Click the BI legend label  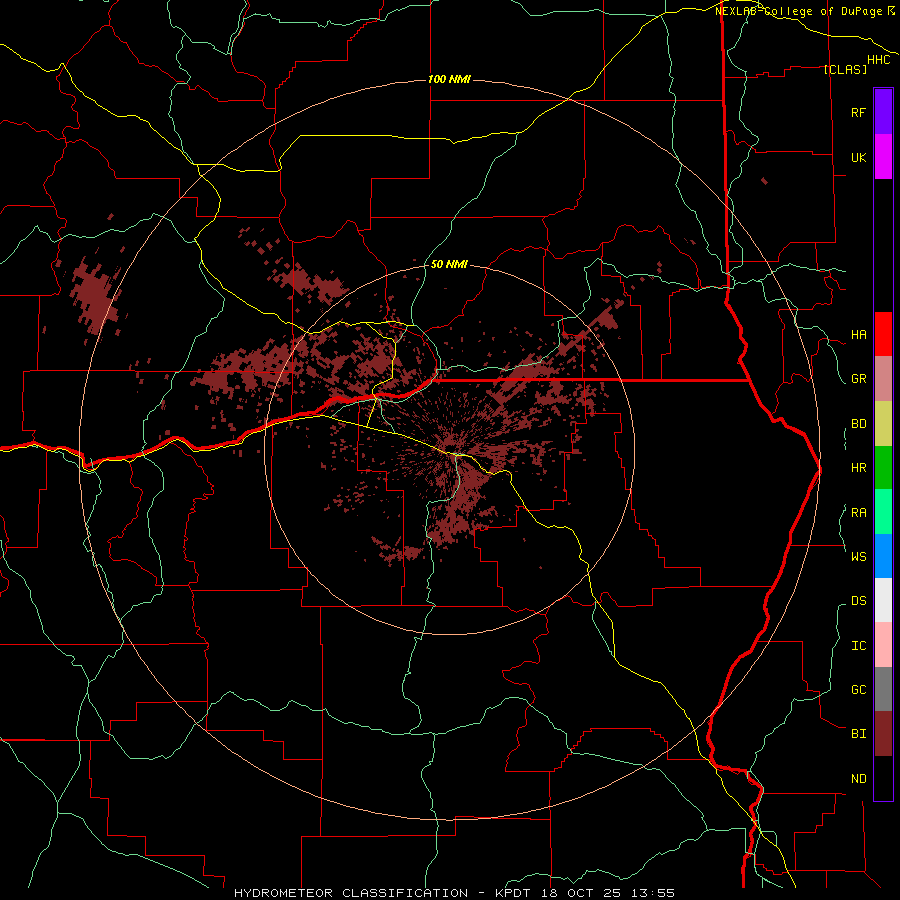coord(858,734)
